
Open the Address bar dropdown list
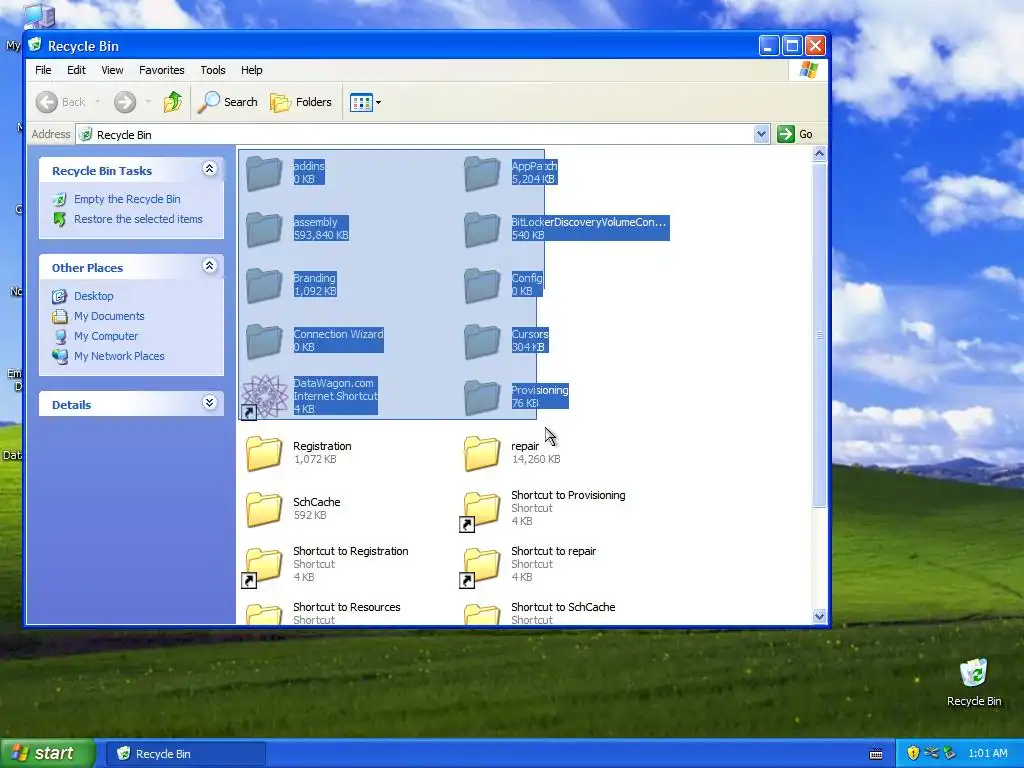click(761, 134)
